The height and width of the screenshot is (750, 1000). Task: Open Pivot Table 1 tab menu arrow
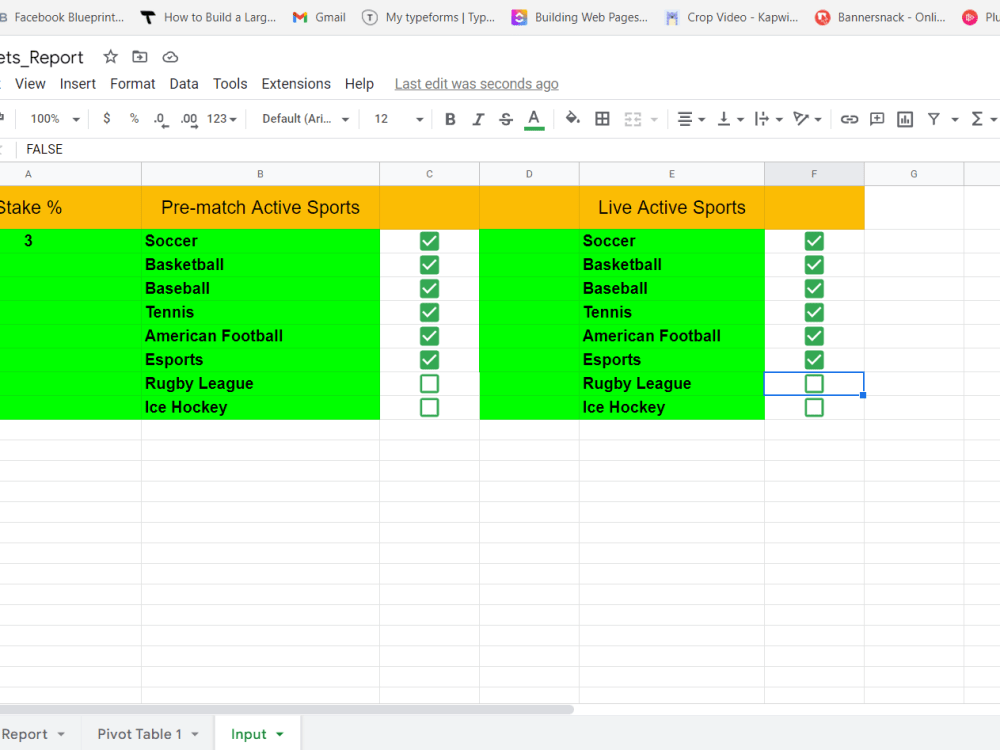195,735
